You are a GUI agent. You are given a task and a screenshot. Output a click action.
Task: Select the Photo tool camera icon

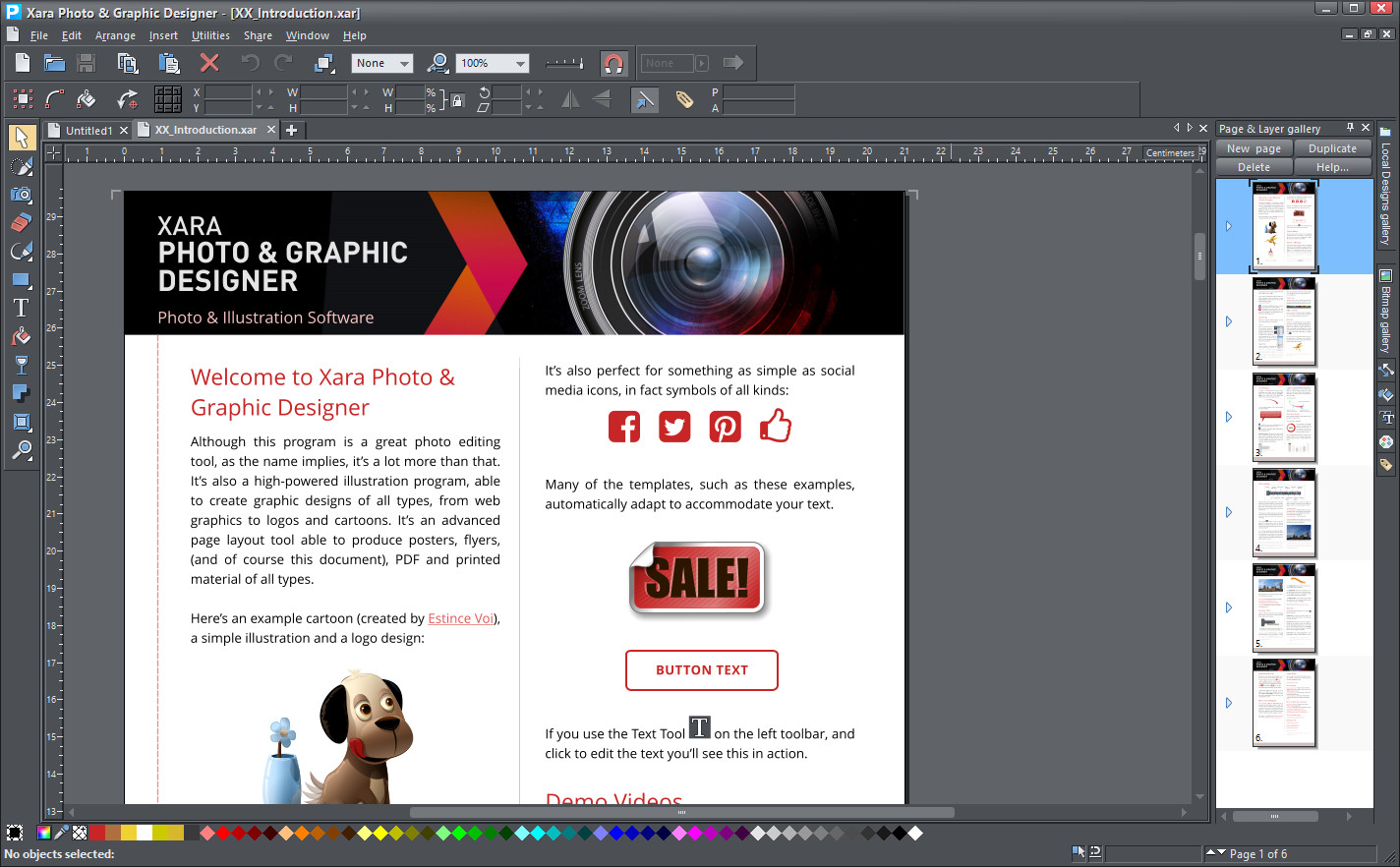[21, 195]
